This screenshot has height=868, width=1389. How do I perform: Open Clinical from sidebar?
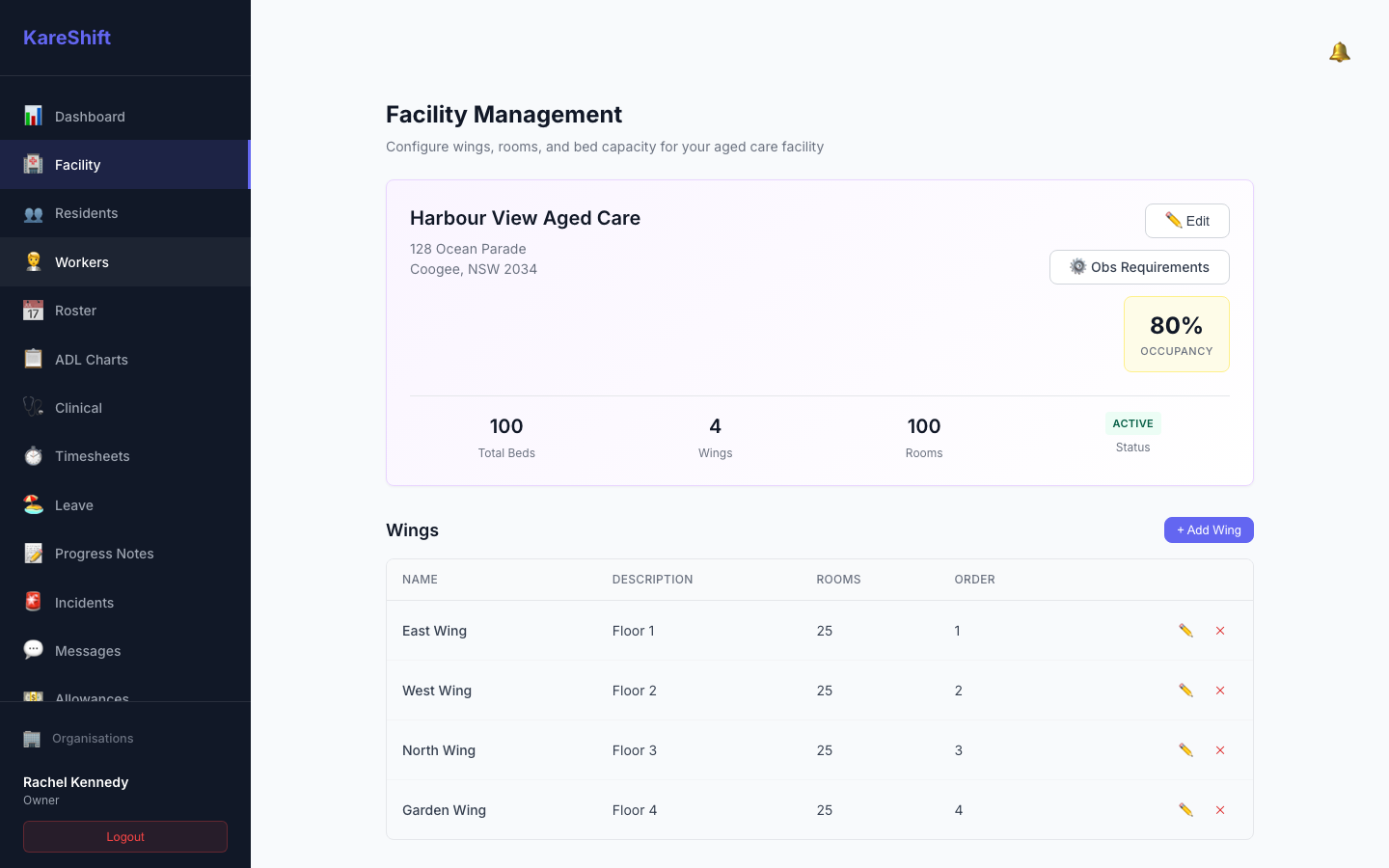(125, 407)
